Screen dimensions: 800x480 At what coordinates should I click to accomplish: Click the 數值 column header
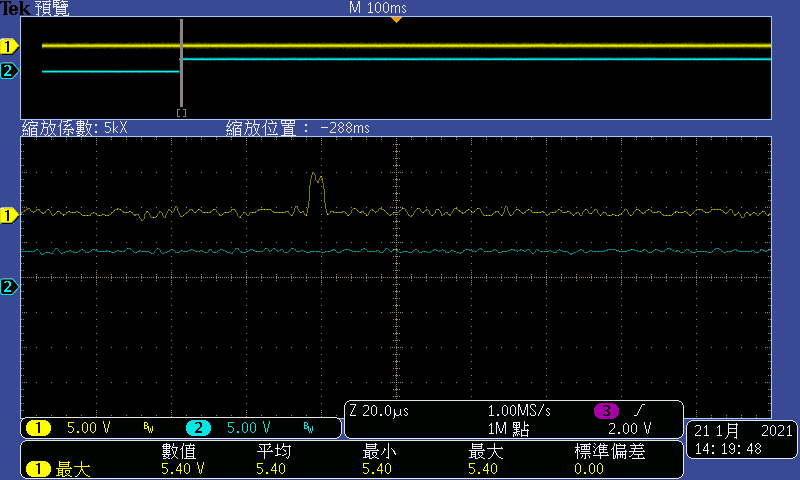[179, 451]
